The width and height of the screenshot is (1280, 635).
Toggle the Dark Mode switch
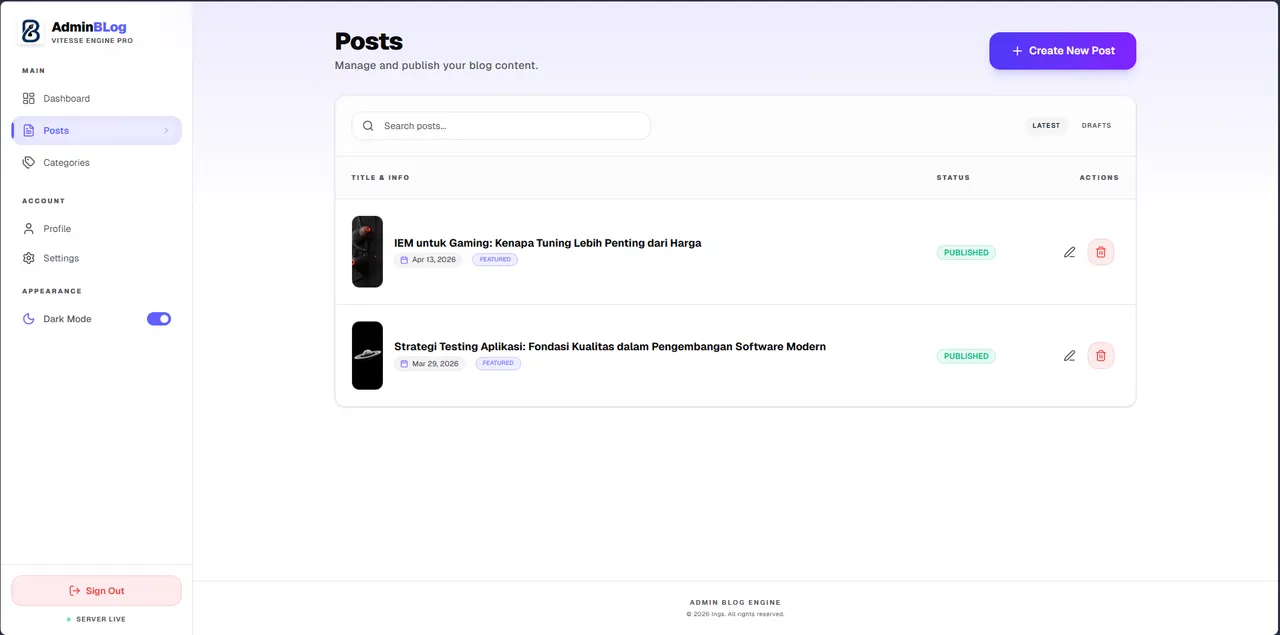(x=159, y=319)
